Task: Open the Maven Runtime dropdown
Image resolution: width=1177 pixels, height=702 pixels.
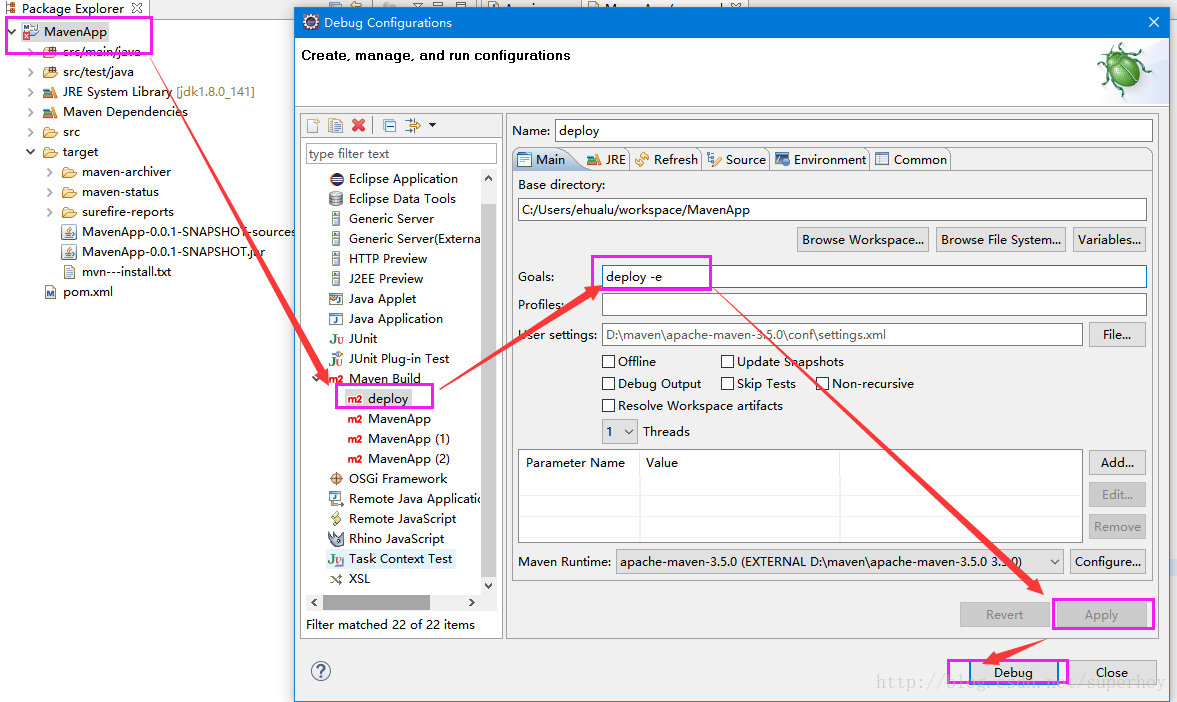Action: [x=839, y=562]
